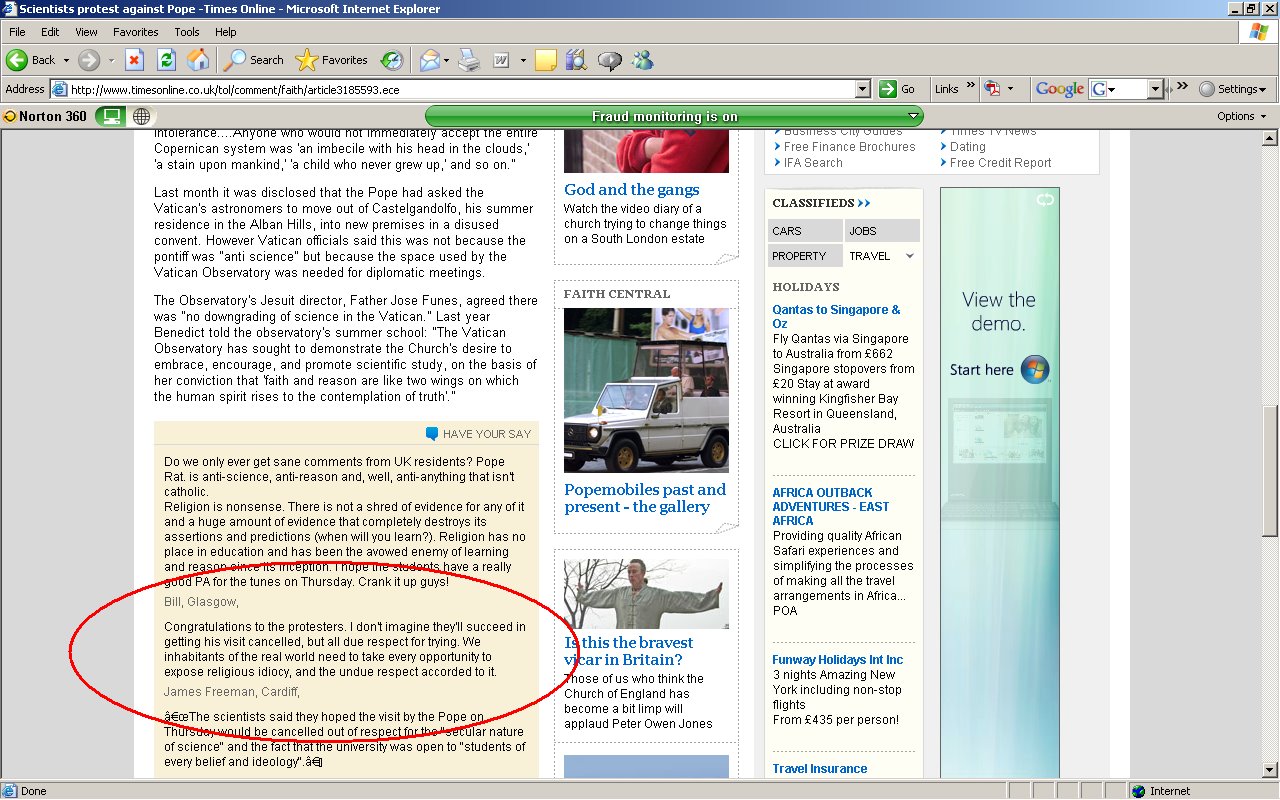Screen dimensions: 1280x800
Task: Click the page icon in the address bar
Action: coord(59,89)
